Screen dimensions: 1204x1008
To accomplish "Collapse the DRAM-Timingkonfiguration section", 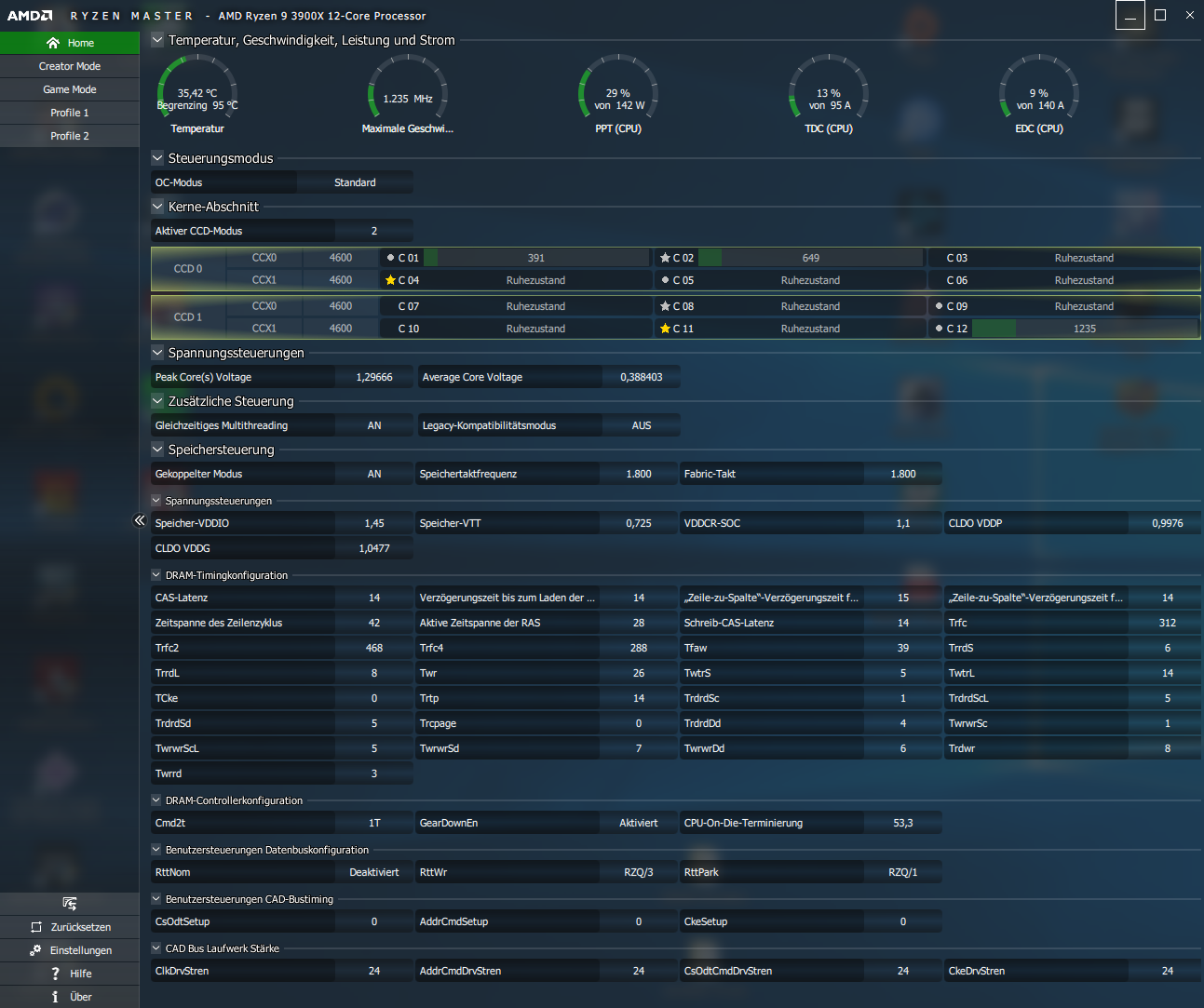I will tap(156, 575).
